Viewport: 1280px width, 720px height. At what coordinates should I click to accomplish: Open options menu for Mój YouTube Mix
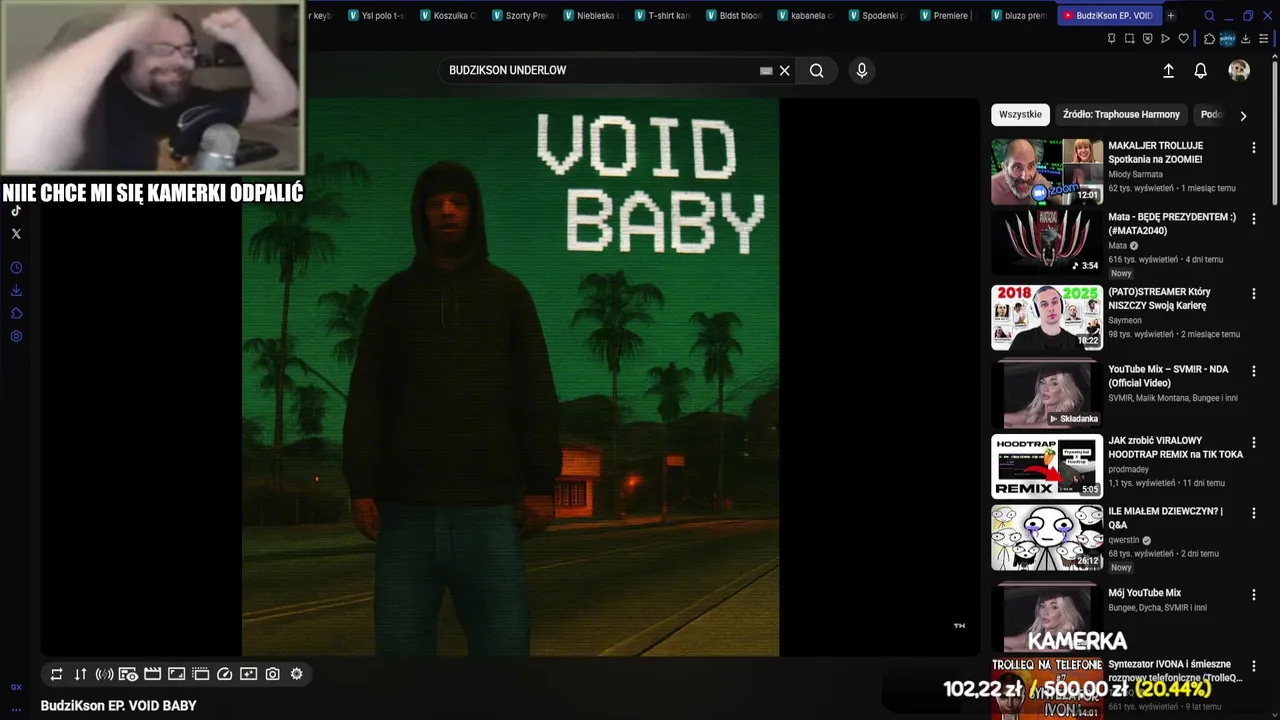tap(1253, 595)
